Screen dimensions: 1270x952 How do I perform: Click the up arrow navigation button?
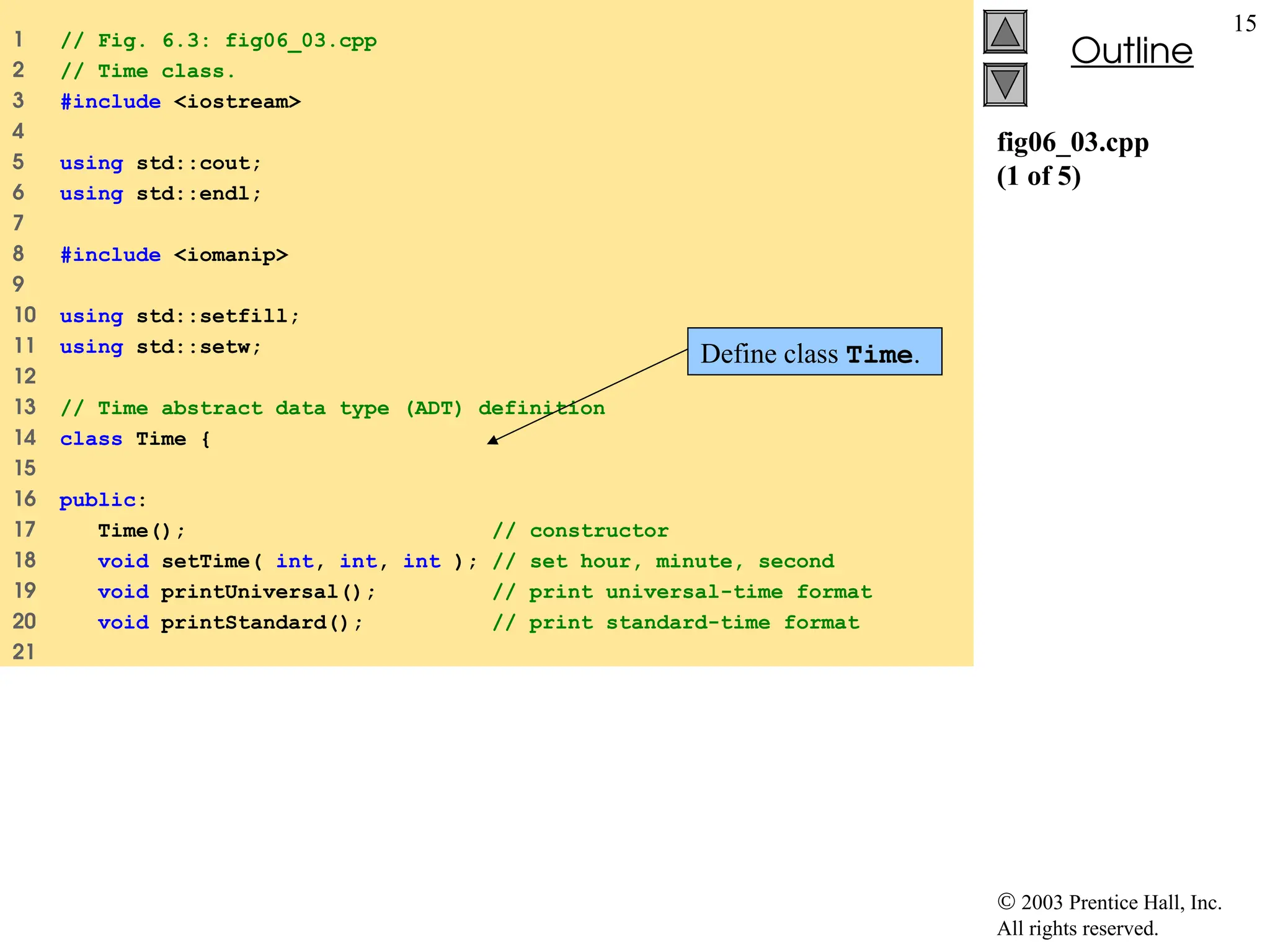[1005, 32]
